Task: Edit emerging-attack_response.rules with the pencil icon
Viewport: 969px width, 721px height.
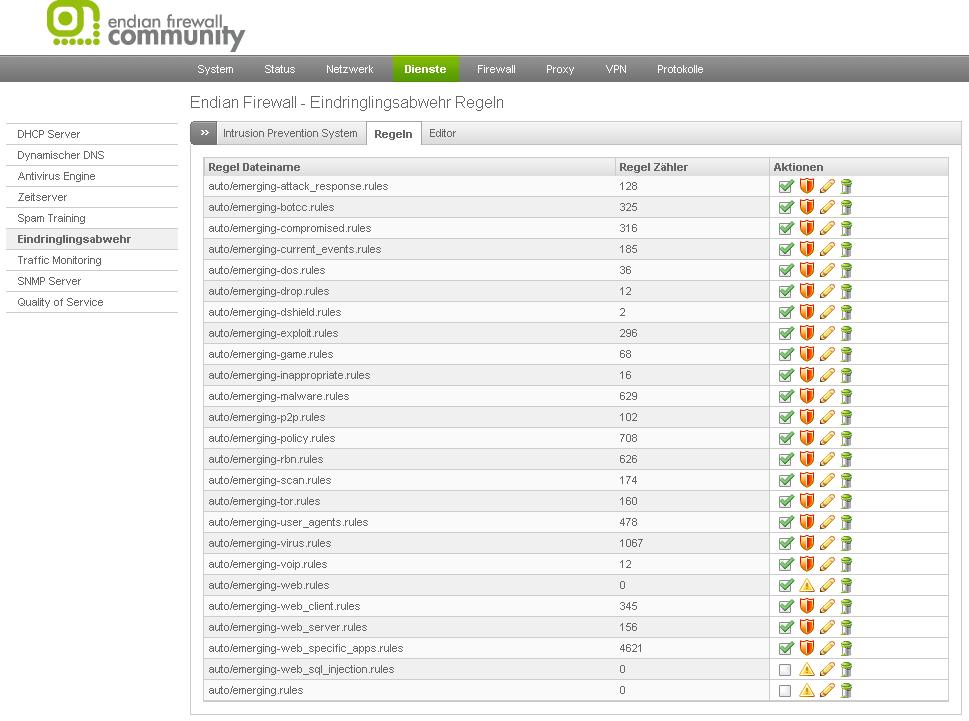Action: [x=827, y=186]
